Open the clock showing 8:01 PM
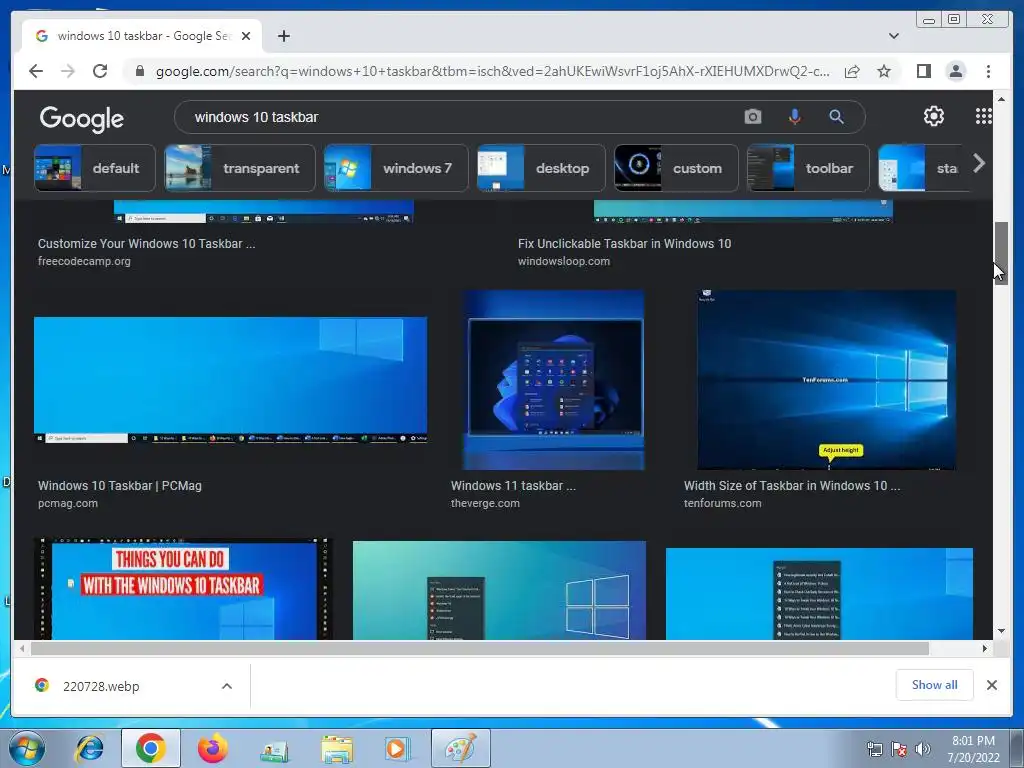This screenshot has width=1024, height=768. click(973, 749)
